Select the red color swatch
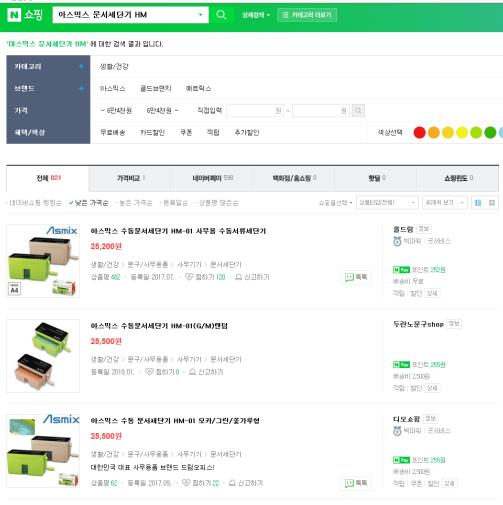This screenshot has width=503, height=505. click(419, 132)
